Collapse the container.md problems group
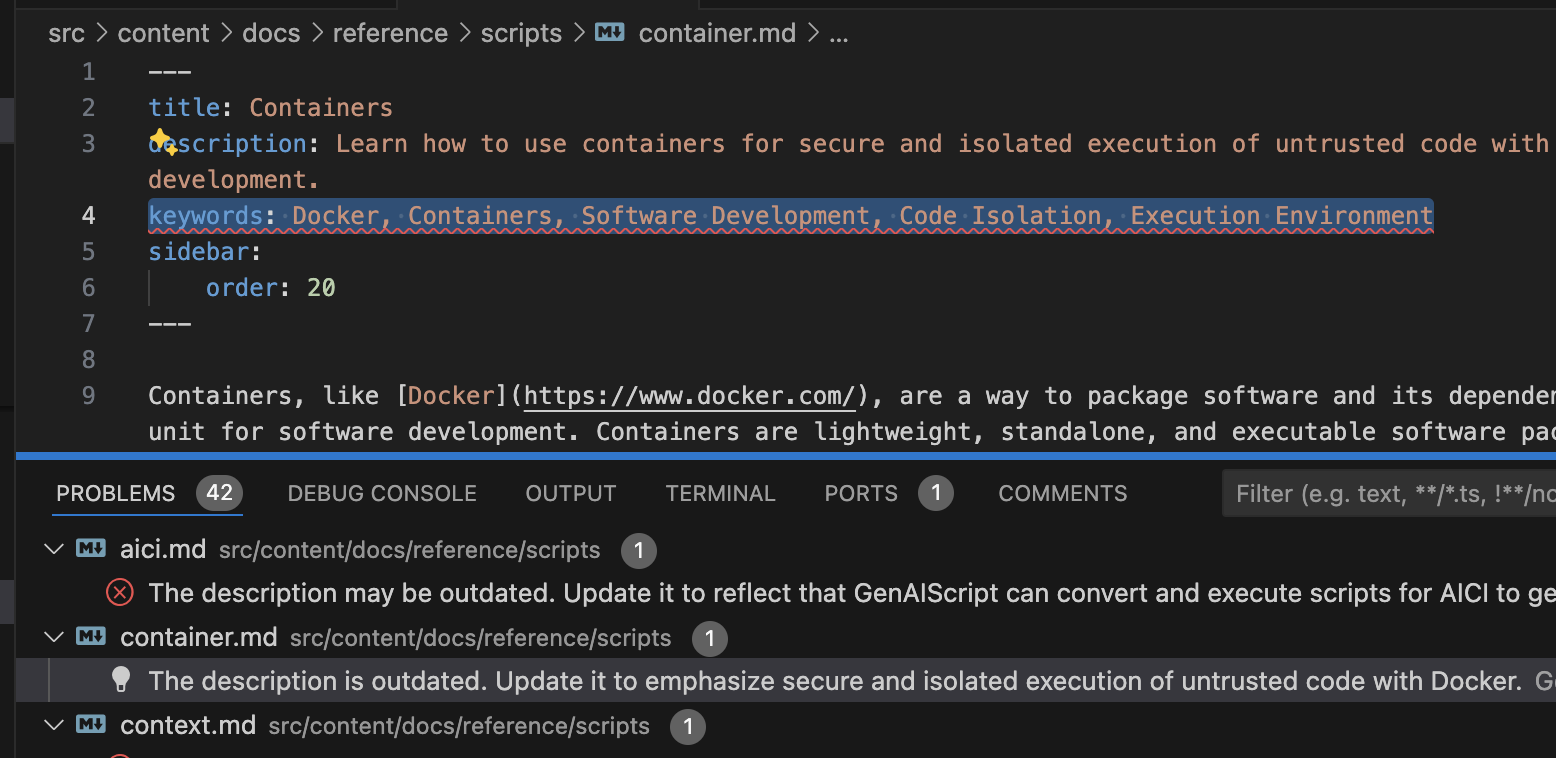This screenshot has height=758, width=1556. [x=53, y=637]
